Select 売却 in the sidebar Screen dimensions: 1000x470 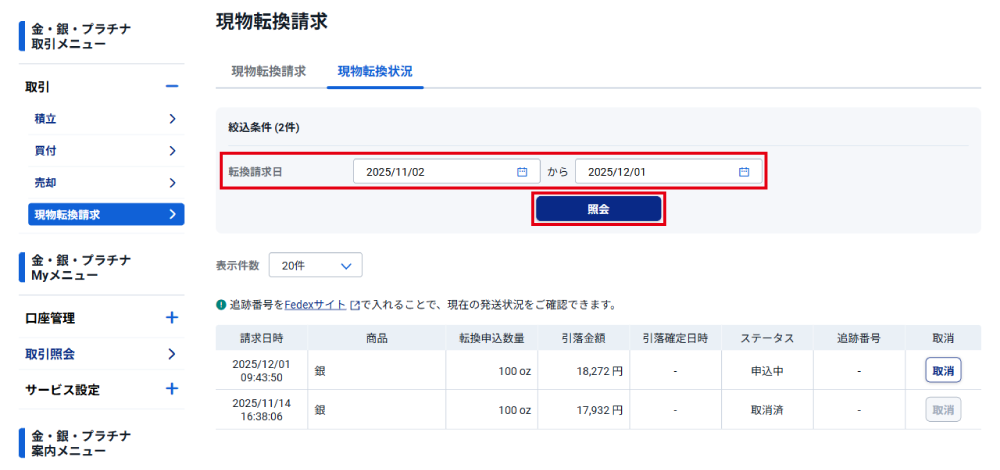click(x=105, y=183)
